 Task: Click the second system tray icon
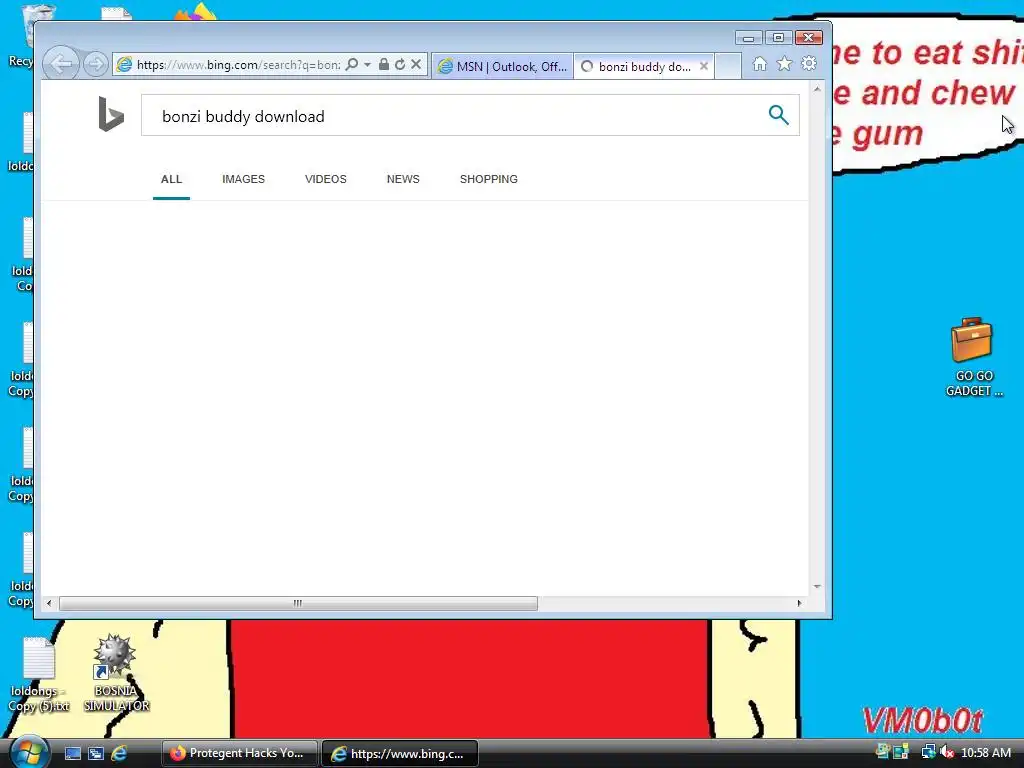click(x=901, y=752)
